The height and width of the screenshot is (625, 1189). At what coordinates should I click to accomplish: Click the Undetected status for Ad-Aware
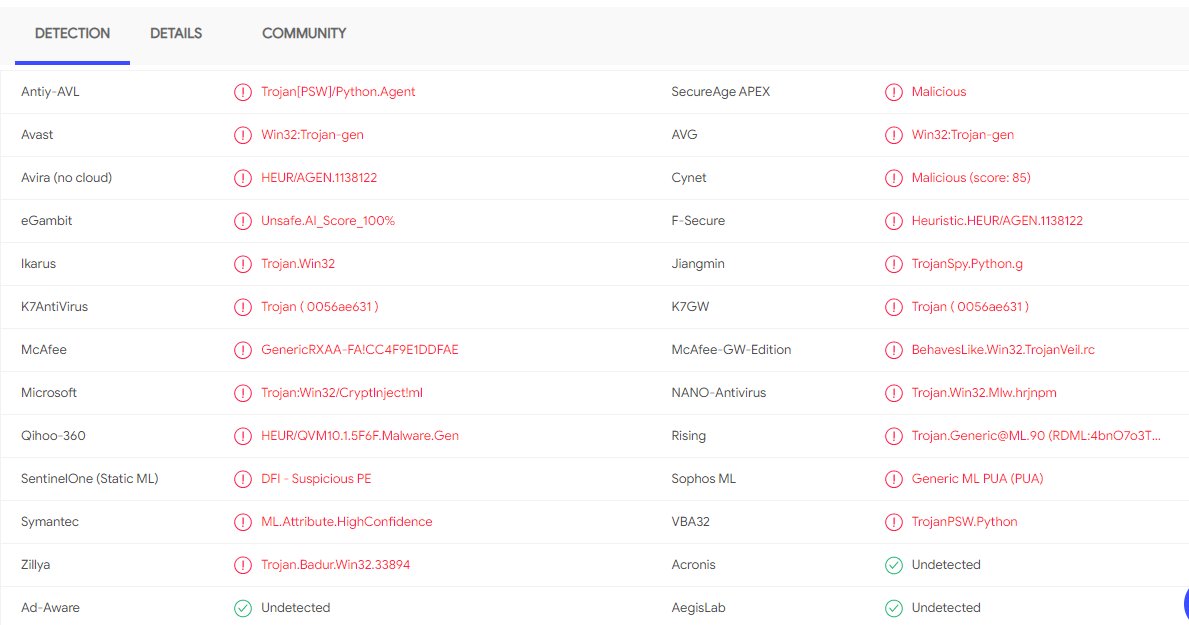pyautogui.click(x=296, y=608)
